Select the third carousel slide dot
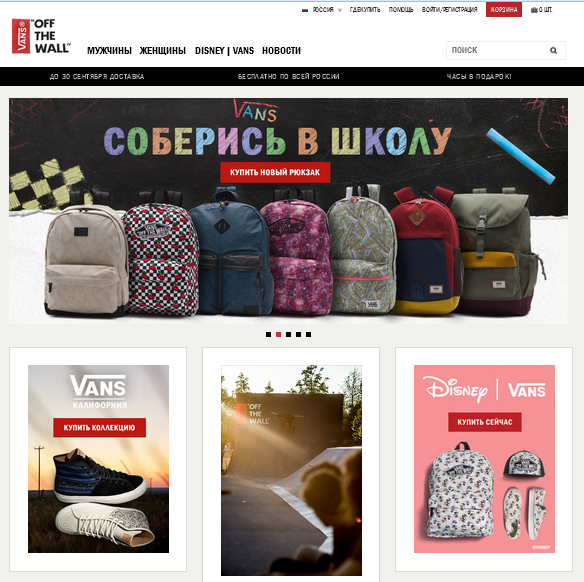This screenshot has width=584, height=582. 288,334
